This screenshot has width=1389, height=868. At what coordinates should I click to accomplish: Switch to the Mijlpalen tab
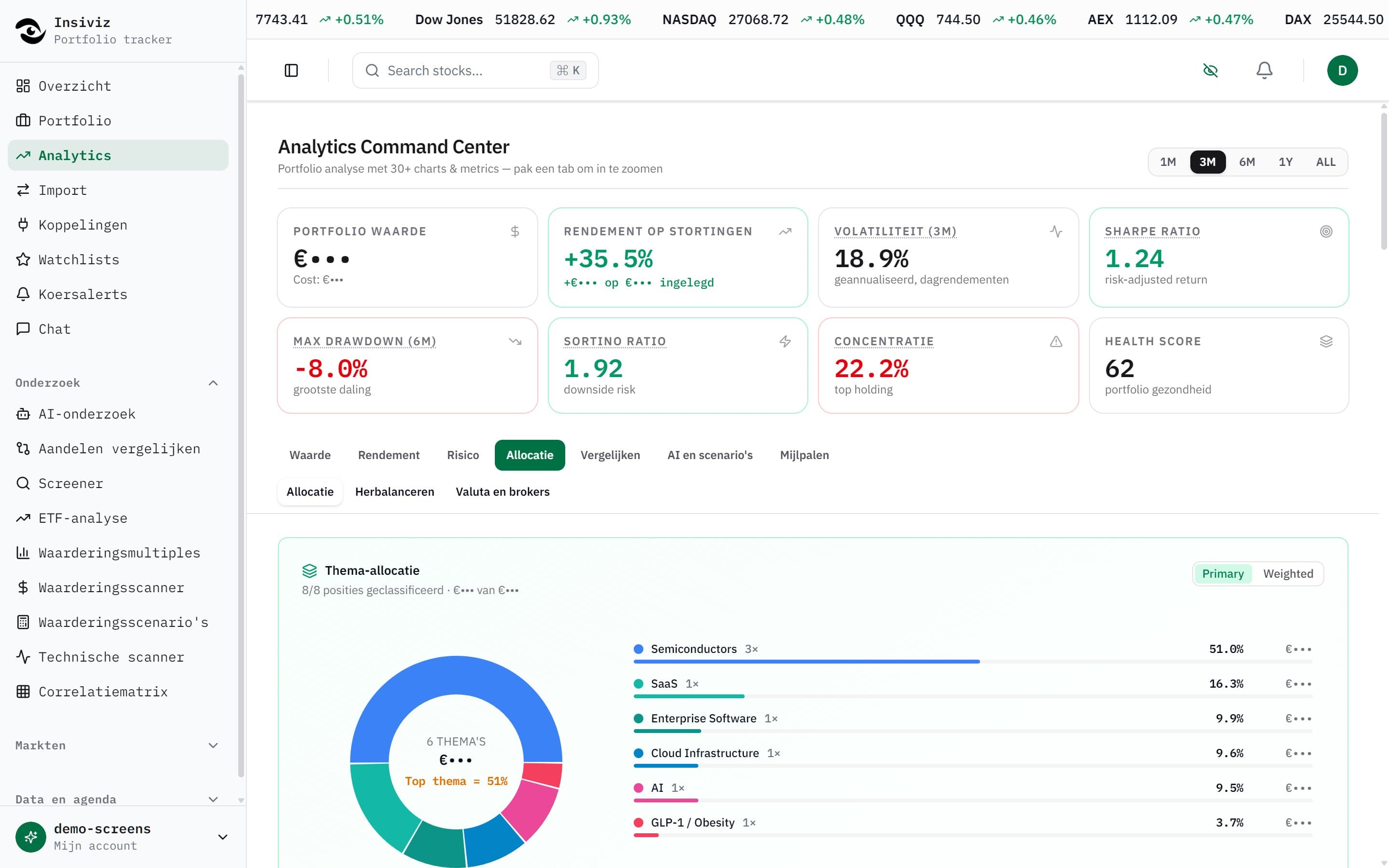tap(804, 455)
